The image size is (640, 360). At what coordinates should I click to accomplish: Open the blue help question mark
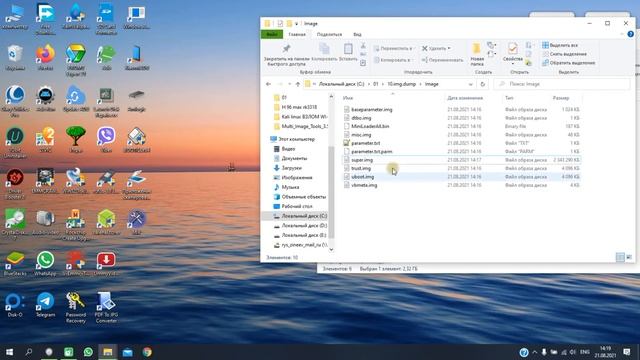[x=631, y=34]
